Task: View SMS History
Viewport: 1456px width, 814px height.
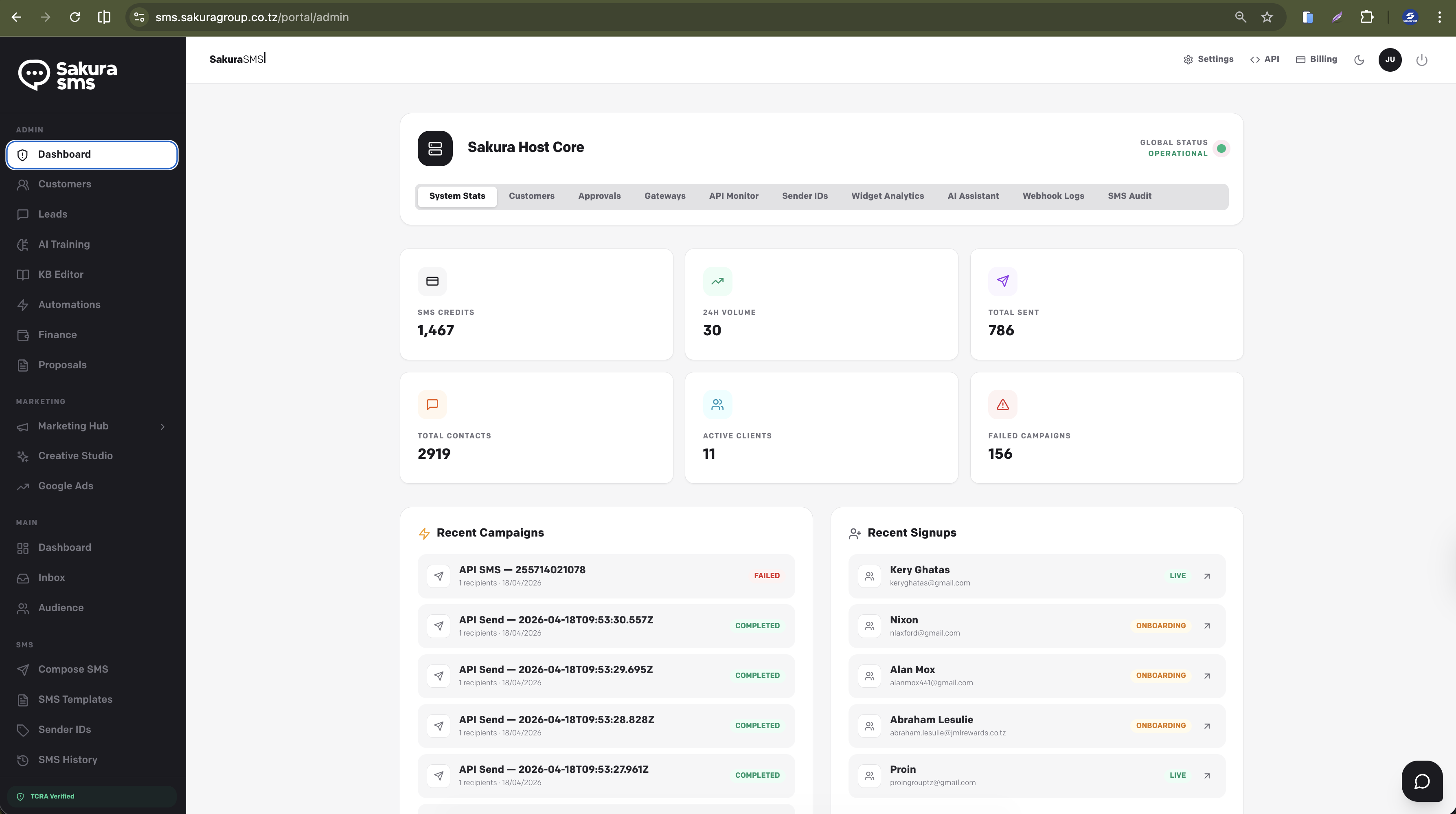Action: coord(68,760)
